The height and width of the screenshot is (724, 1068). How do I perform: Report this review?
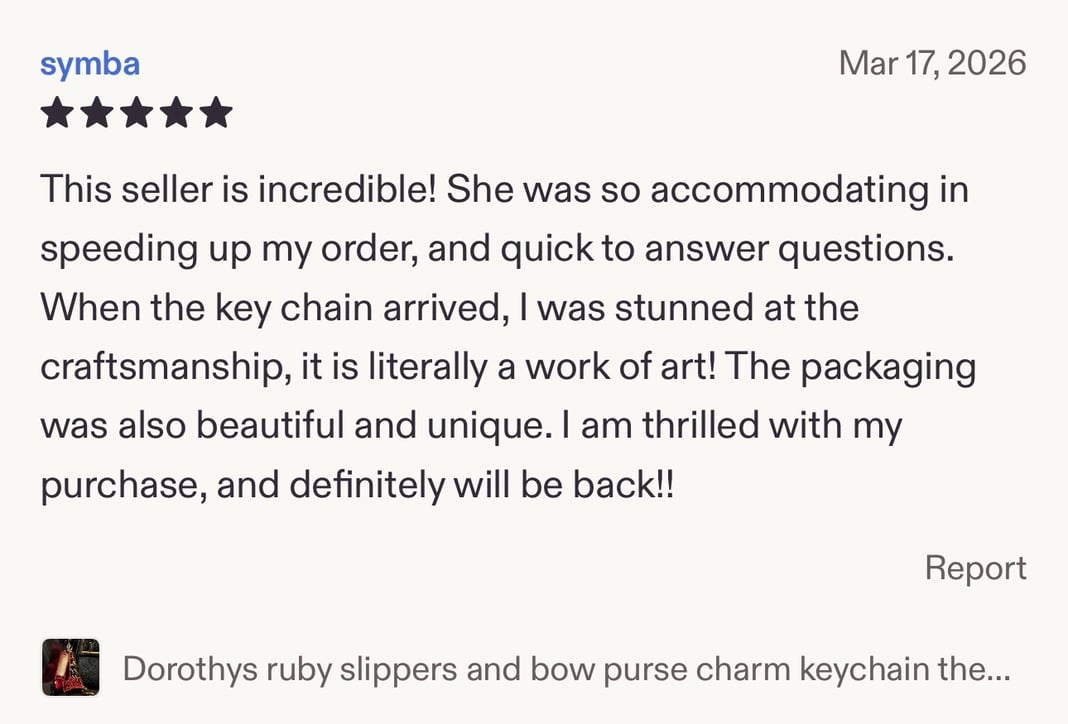(x=975, y=568)
